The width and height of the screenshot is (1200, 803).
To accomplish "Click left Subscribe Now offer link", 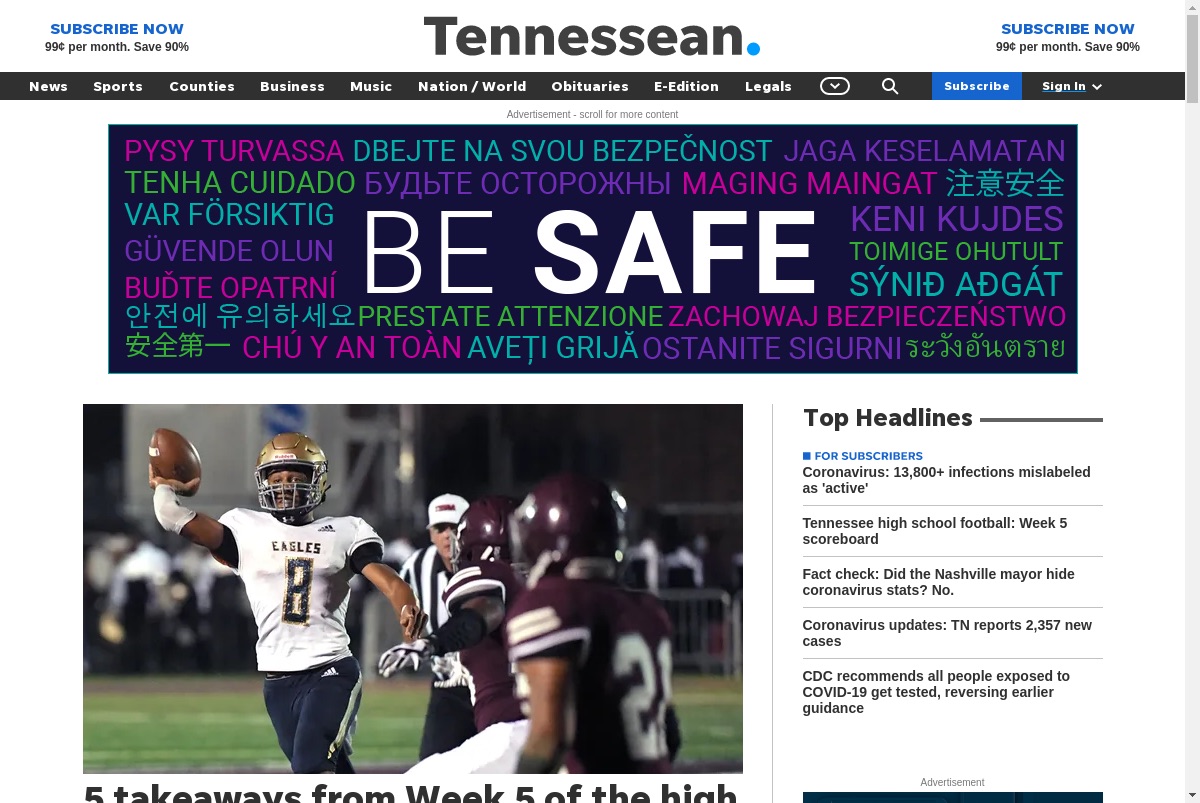I will [117, 37].
